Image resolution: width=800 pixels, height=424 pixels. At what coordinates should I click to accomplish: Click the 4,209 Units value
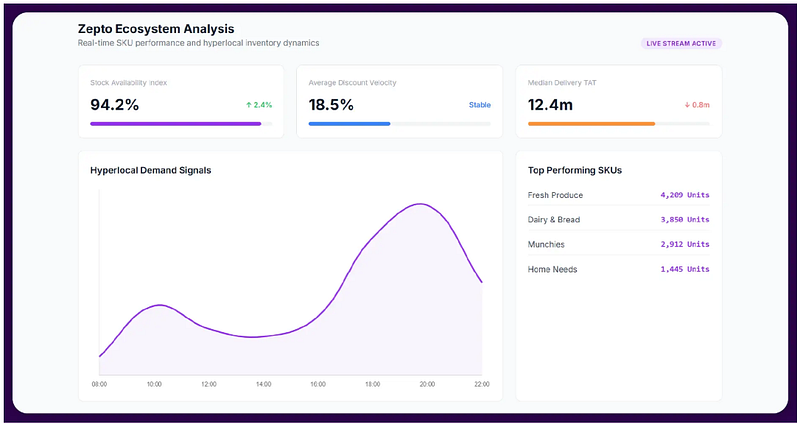[x=685, y=195]
